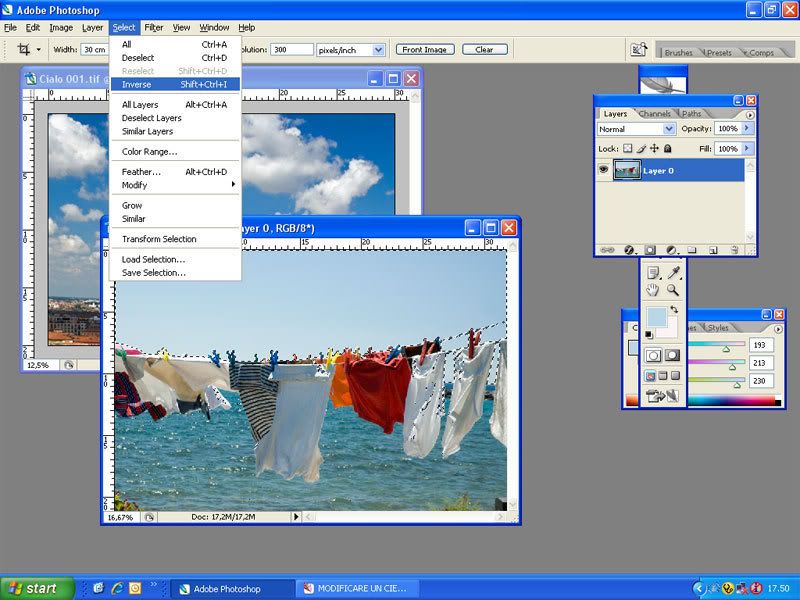Select the Crop tool preset icon
Screen dimensions: 800x600
click(23, 49)
